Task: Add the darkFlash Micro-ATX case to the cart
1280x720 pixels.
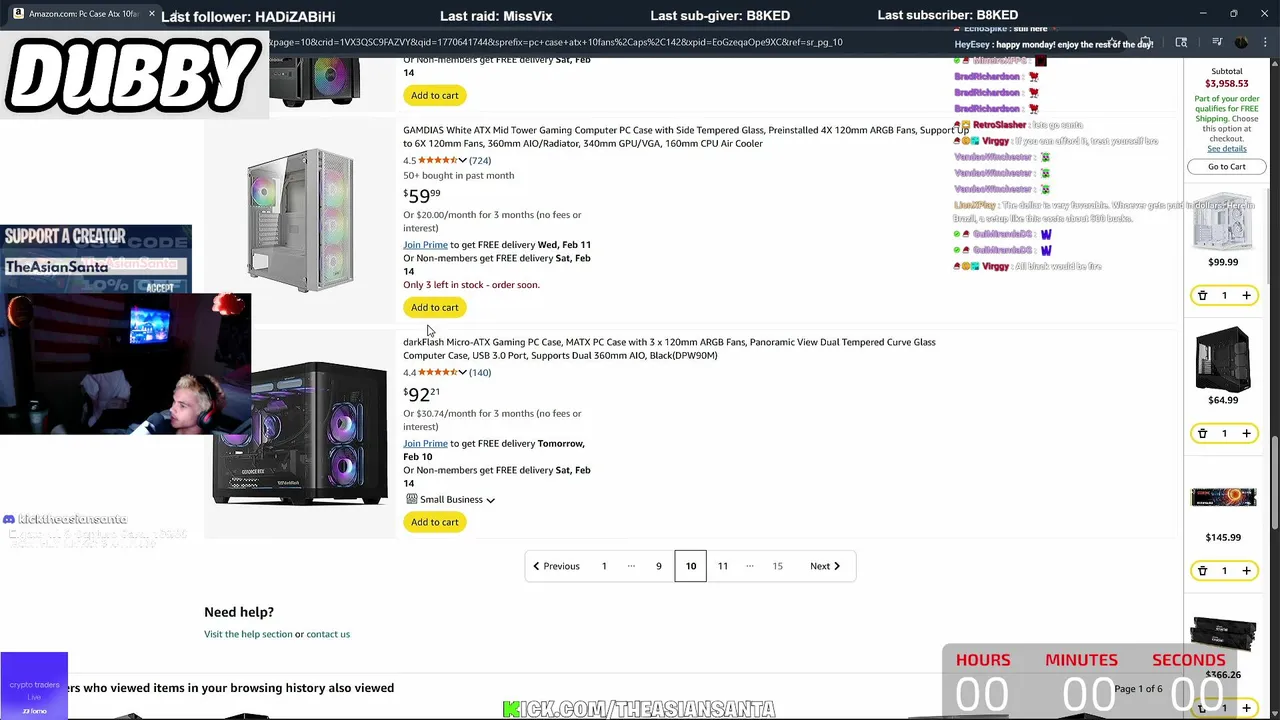Action: [x=435, y=522]
